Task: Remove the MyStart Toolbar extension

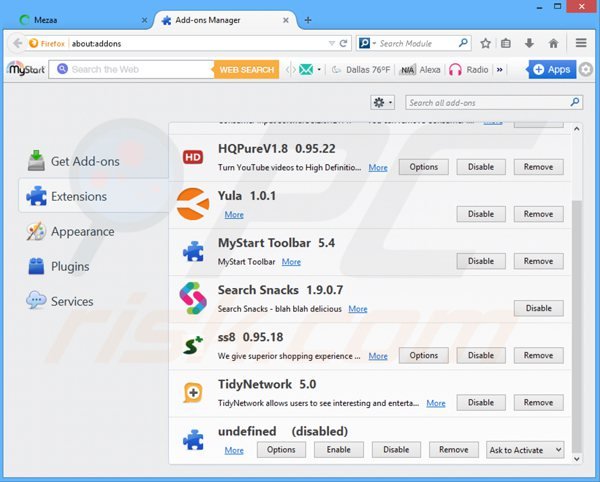Action: (538, 261)
